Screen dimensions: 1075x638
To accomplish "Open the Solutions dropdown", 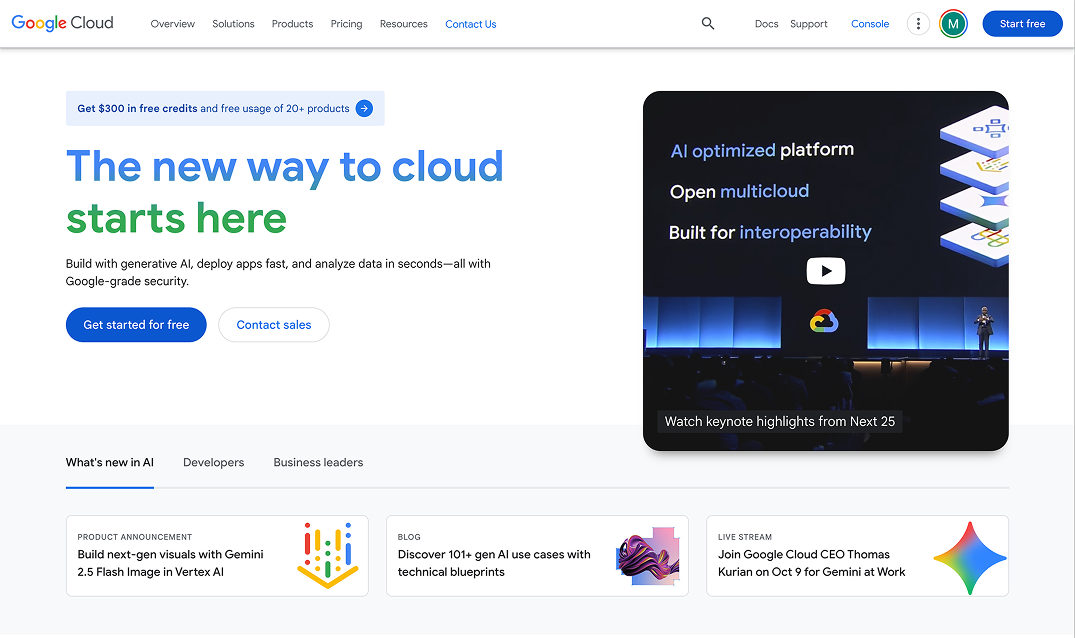I will pyautogui.click(x=233, y=23).
